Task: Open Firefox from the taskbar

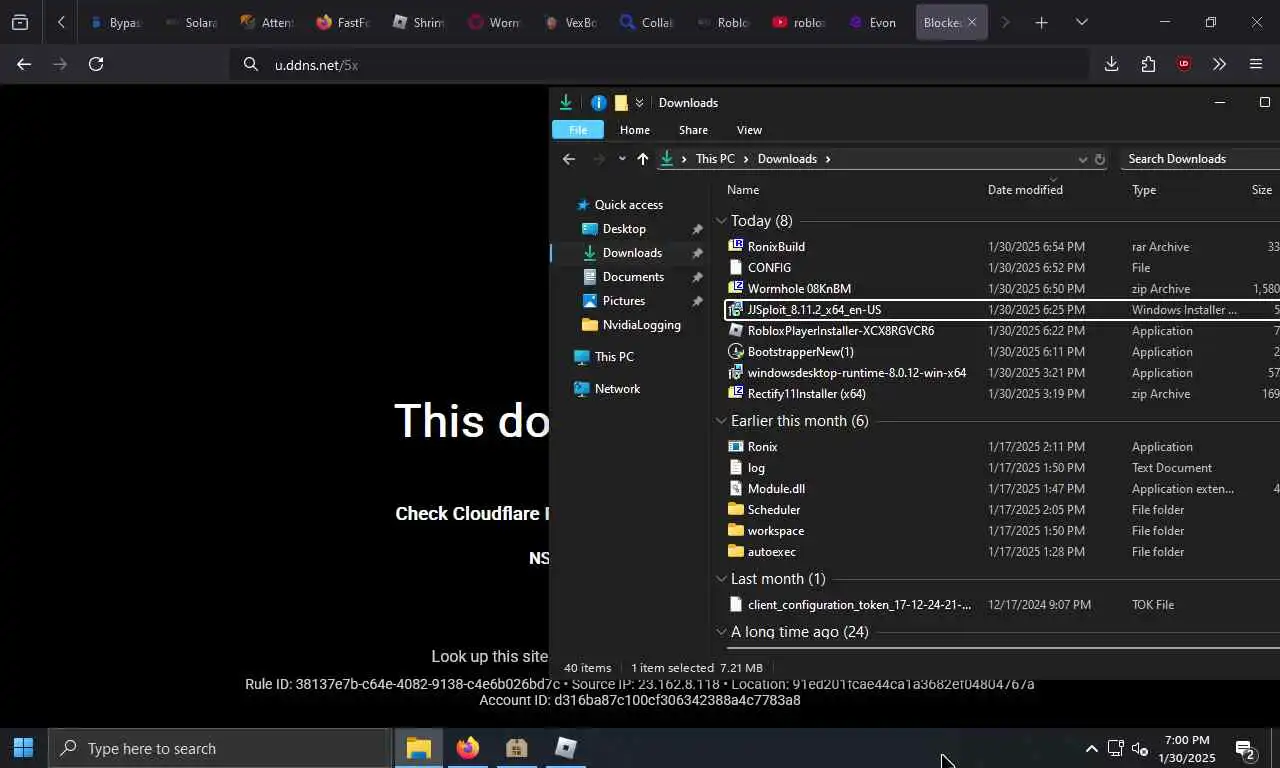Action: pos(467,748)
